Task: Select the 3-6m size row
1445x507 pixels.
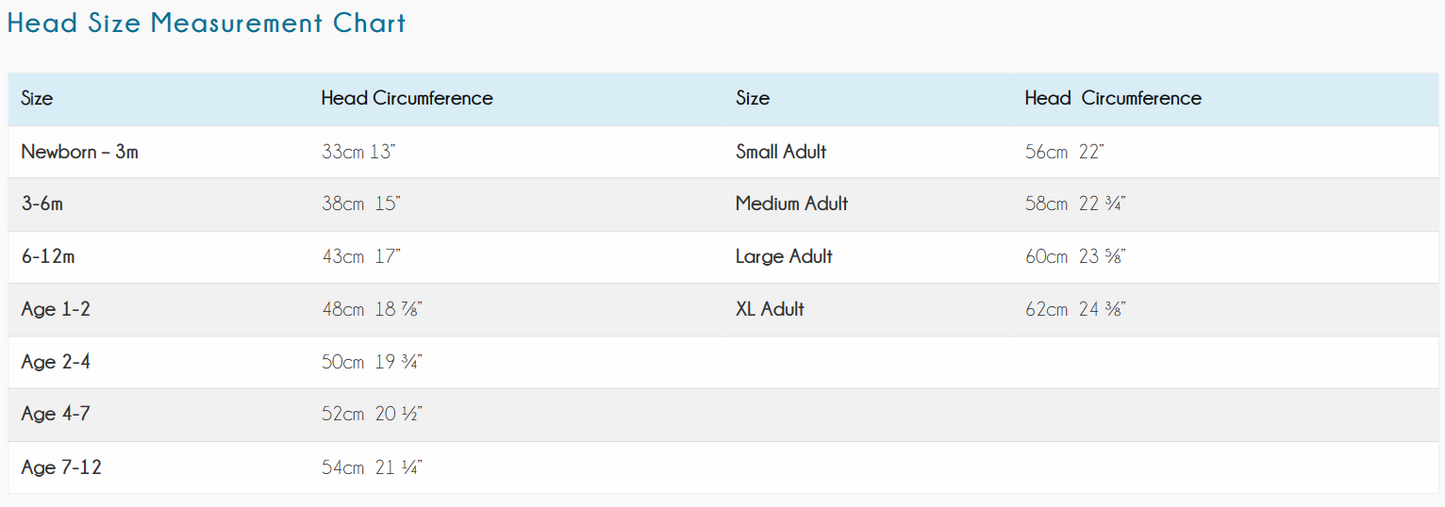Action: (723, 204)
